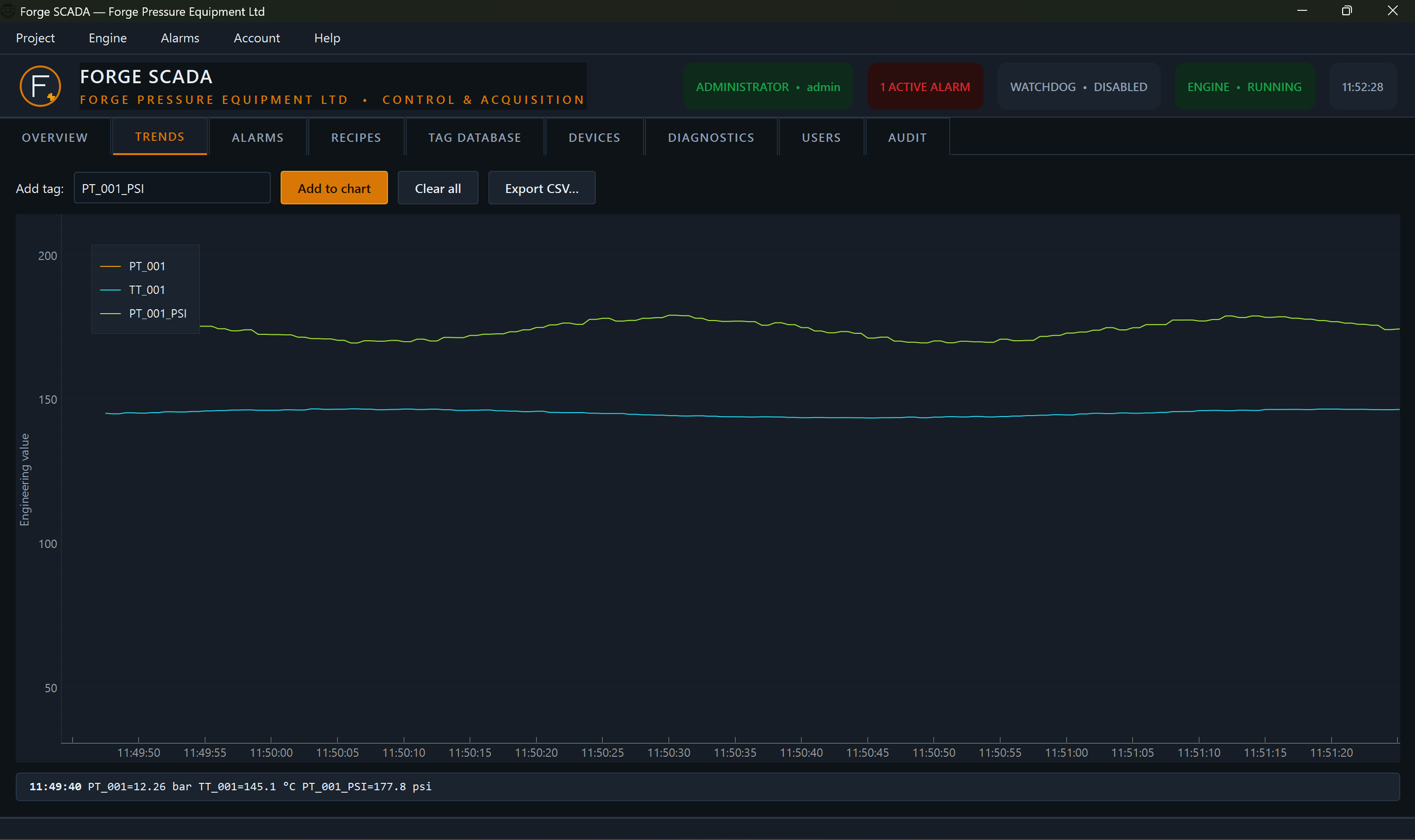This screenshot has height=840, width=1415.
Task: Open the Devices tab
Action: coord(594,138)
